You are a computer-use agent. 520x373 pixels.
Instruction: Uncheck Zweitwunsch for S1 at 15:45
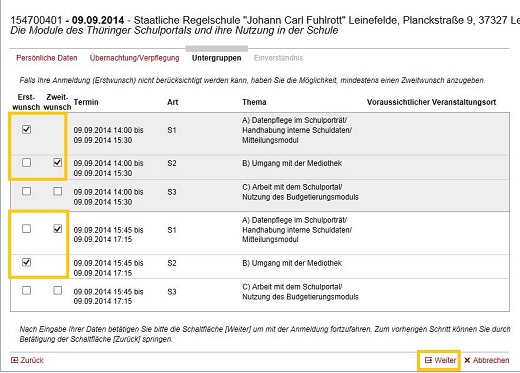(x=58, y=229)
